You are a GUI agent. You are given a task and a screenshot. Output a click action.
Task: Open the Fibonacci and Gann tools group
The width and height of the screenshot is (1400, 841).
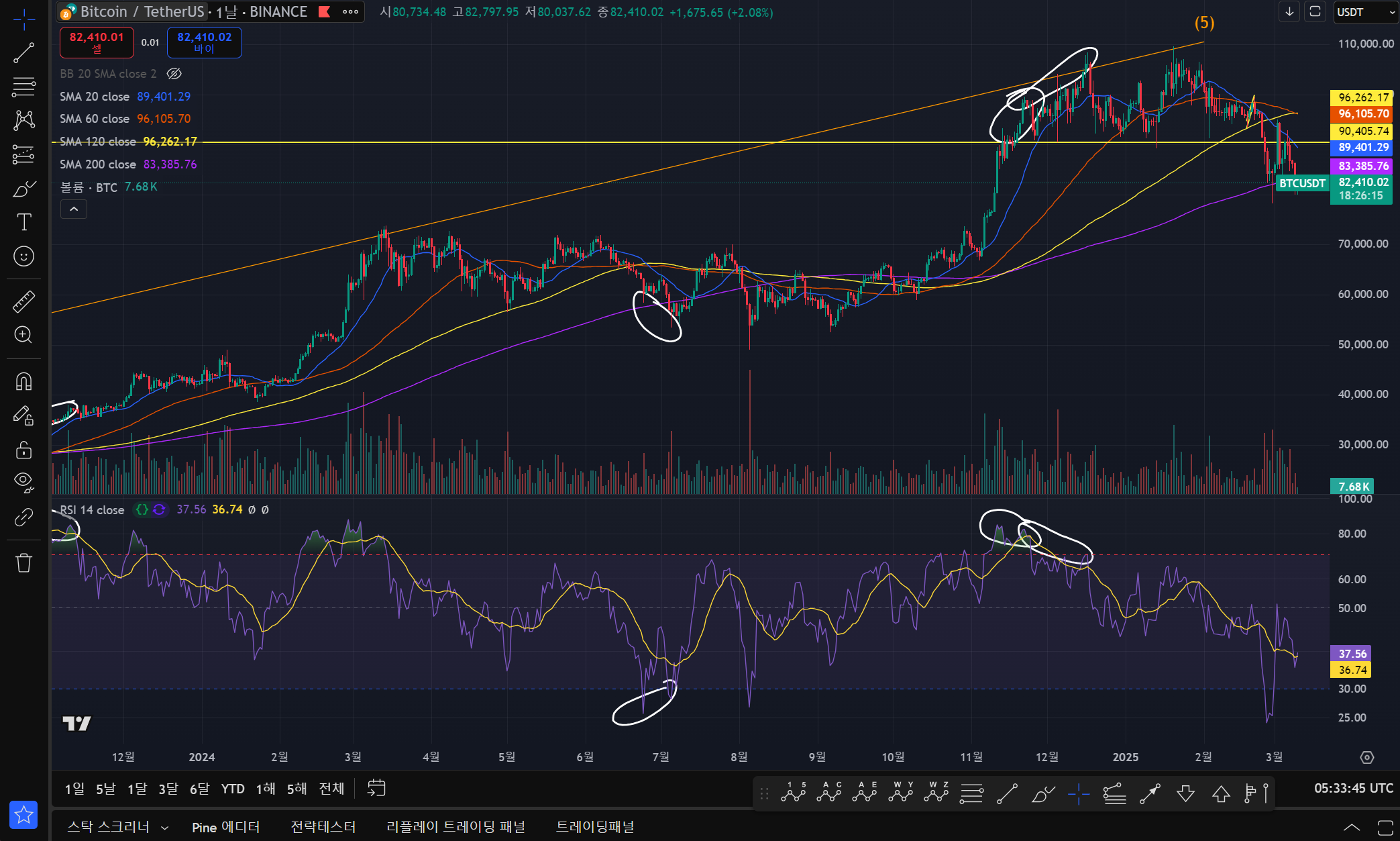tap(24, 87)
